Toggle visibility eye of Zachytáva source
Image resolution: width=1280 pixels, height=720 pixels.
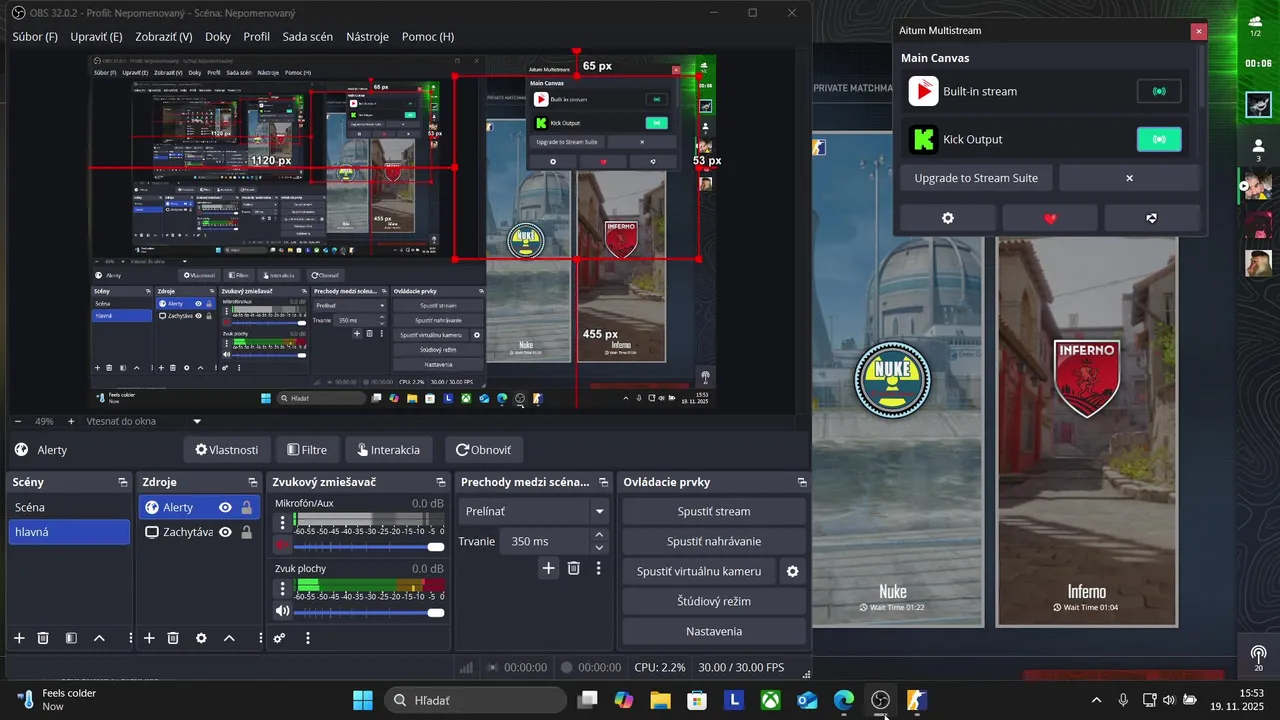click(225, 532)
